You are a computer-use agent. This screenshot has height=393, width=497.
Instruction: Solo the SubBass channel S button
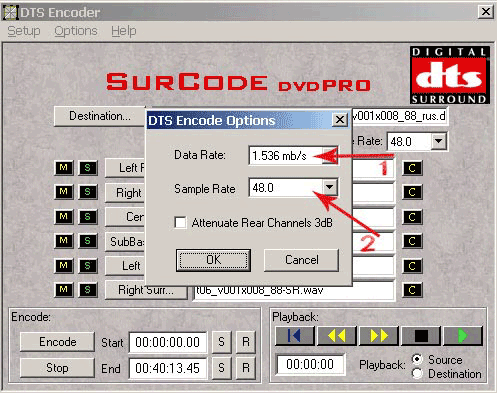pos(88,241)
